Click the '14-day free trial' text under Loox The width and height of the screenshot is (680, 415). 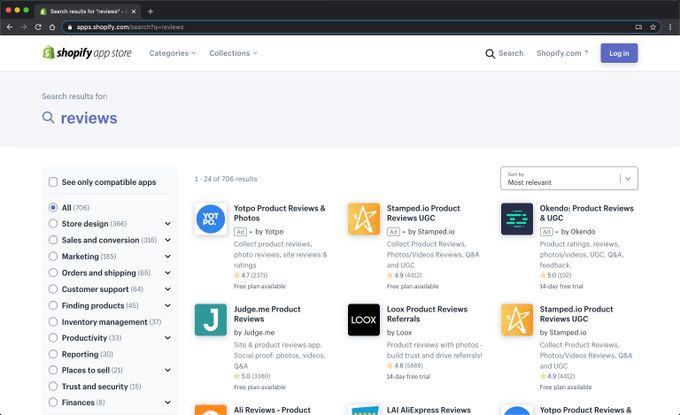click(x=409, y=376)
